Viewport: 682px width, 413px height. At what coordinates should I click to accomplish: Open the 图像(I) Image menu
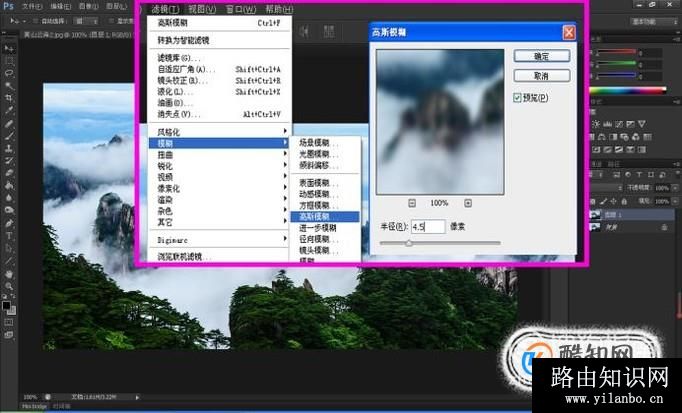(88, 7)
